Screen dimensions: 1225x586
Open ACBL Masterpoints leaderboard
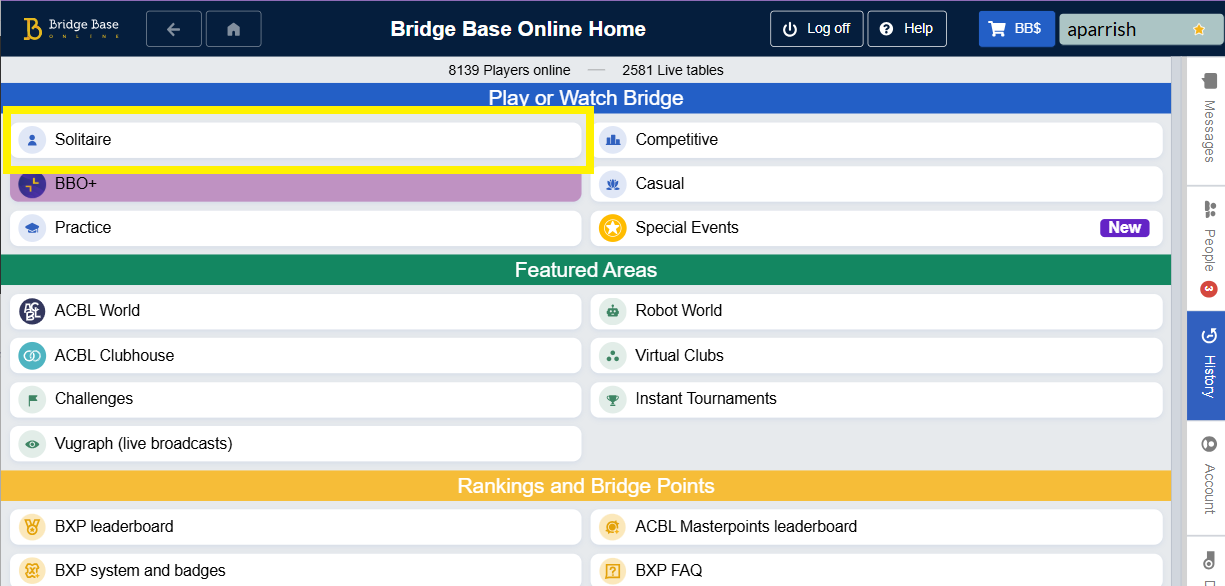(x=877, y=527)
